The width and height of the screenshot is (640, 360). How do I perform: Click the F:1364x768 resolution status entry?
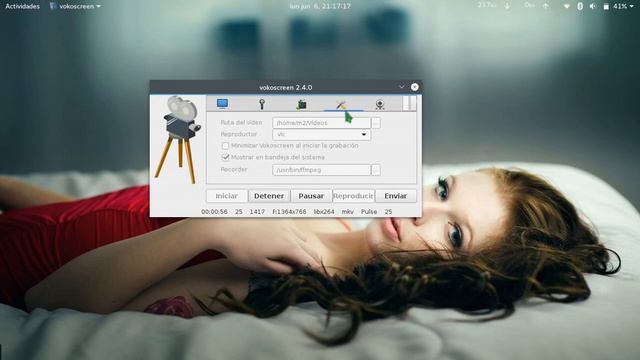click(x=289, y=212)
